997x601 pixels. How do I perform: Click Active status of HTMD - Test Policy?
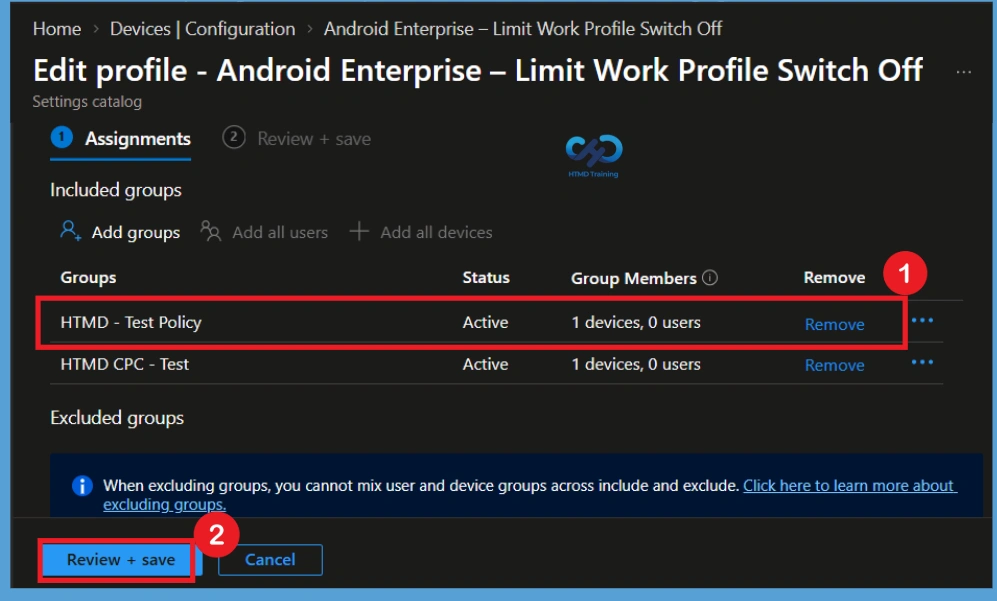(x=485, y=322)
